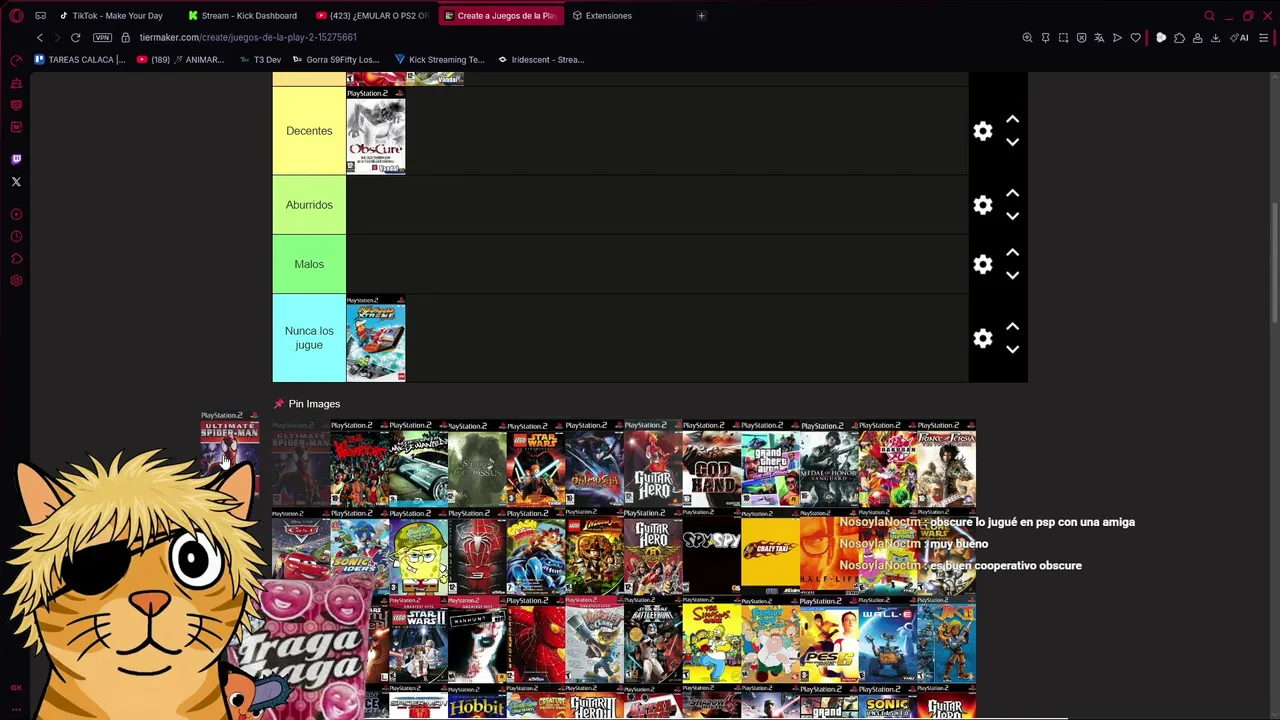Screen dimensions: 1280x720
Task: Open ad blocker shield icon
Action: coord(1081,38)
